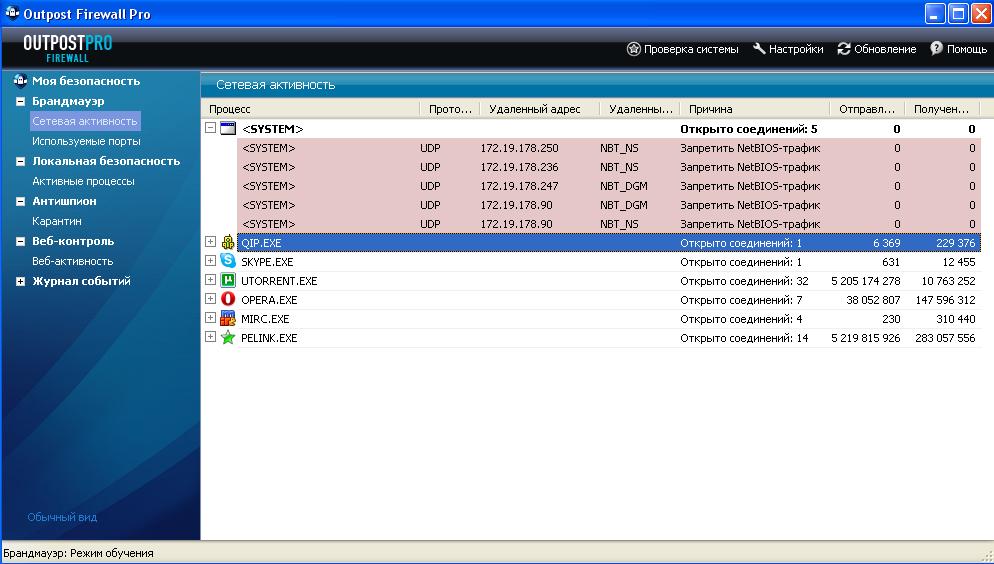Image resolution: width=994 pixels, height=564 pixels.
Task: Collapse the Локальная безопасность section
Action: point(20,162)
